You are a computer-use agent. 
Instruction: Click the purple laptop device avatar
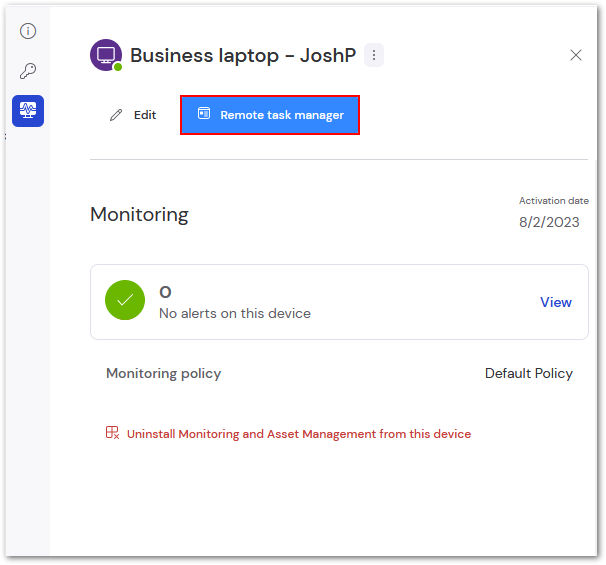pyautogui.click(x=106, y=55)
